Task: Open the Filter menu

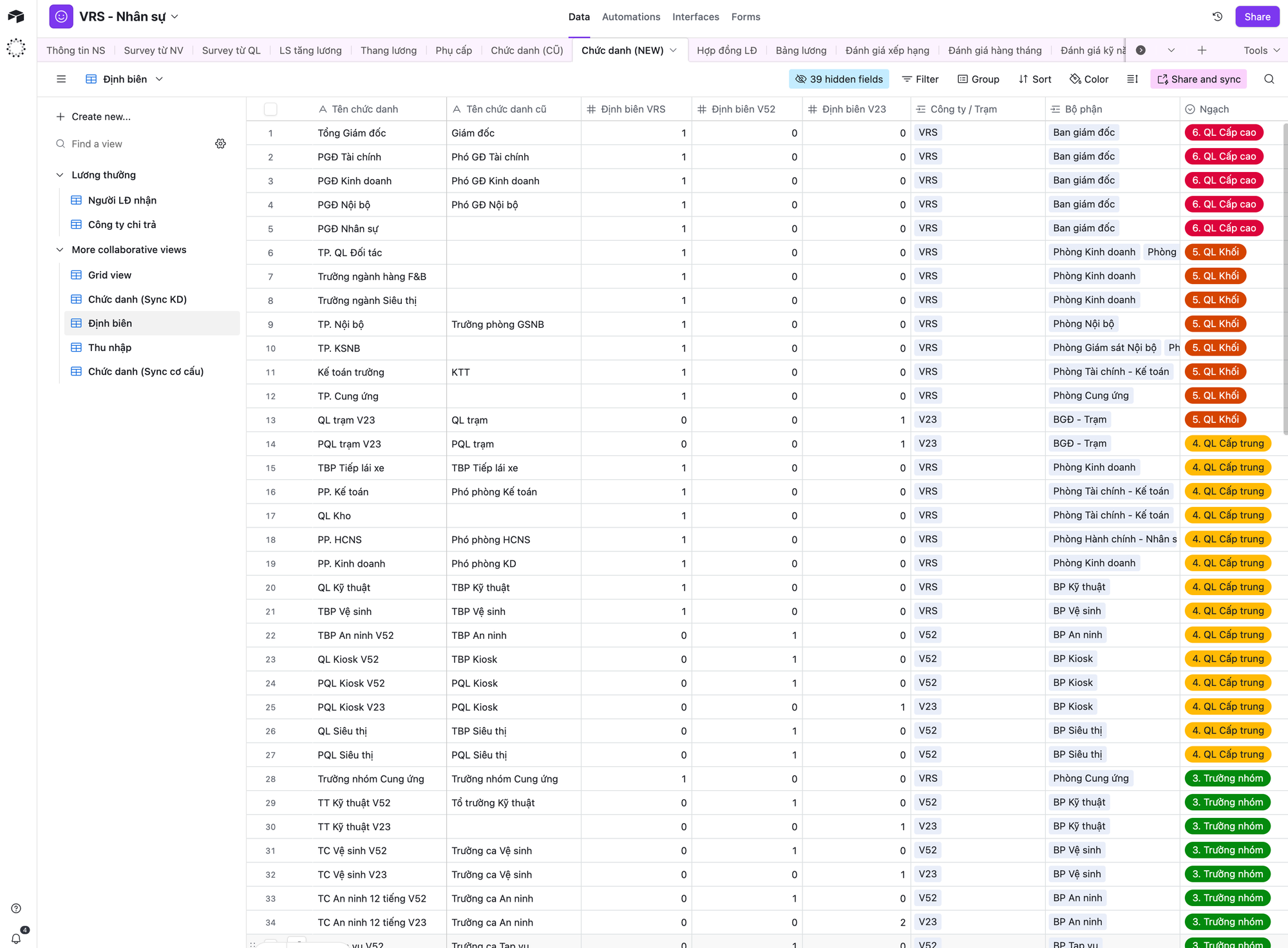Action: coord(920,79)
